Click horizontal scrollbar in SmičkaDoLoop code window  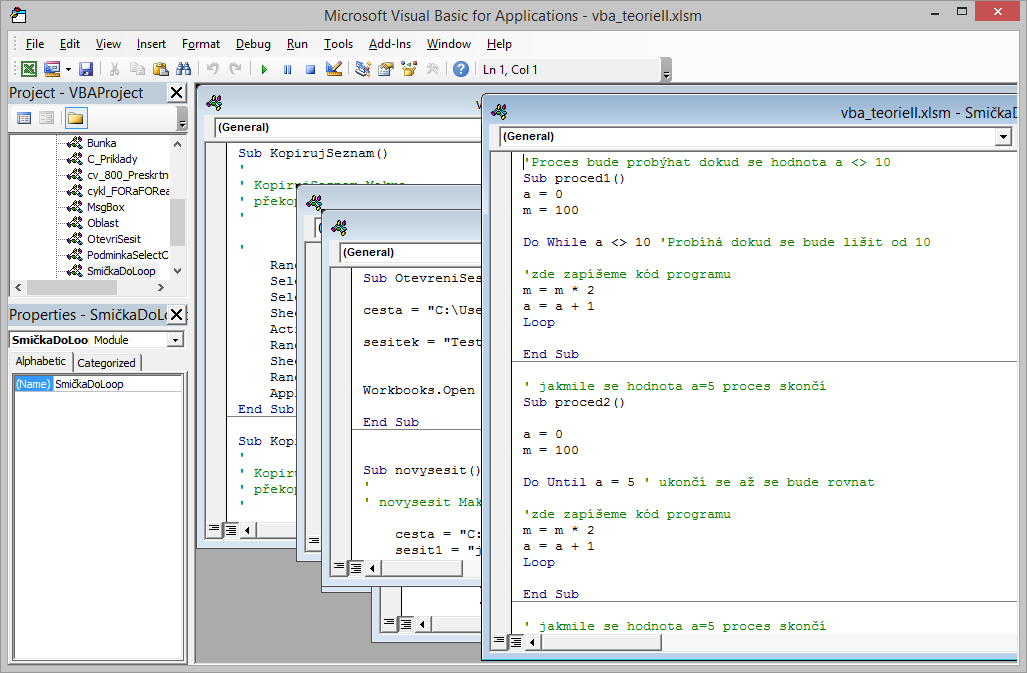pyautogui.click(x=601, y=642)
